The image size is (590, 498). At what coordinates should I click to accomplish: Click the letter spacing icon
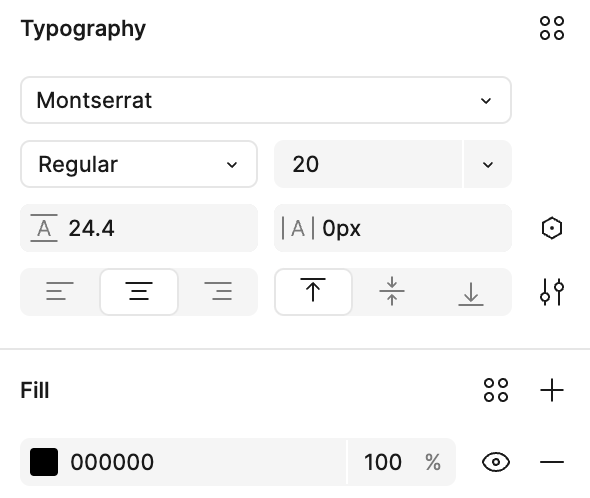(x=298, y=228)
